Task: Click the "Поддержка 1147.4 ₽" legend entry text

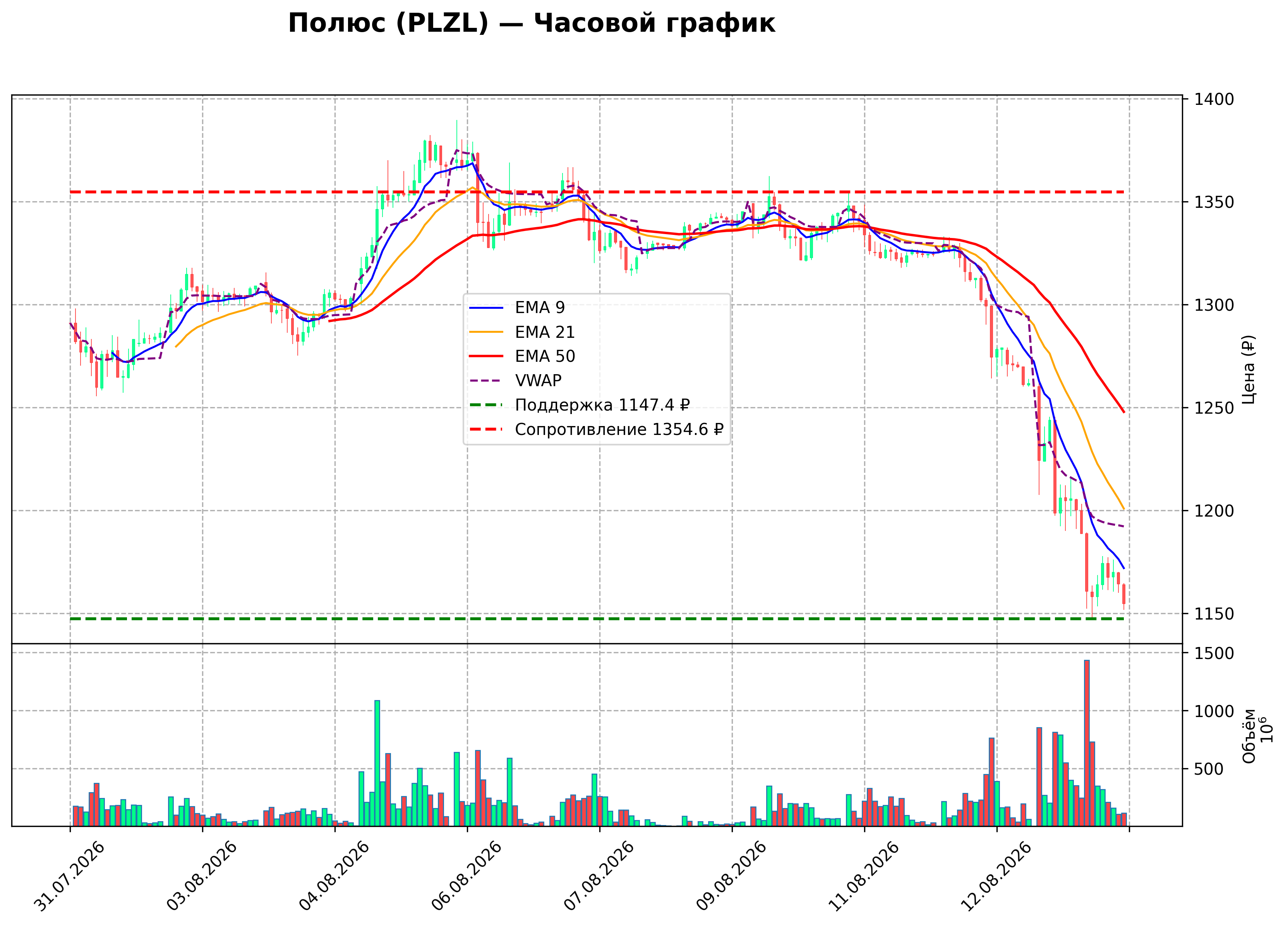Action: click(602, 406)
